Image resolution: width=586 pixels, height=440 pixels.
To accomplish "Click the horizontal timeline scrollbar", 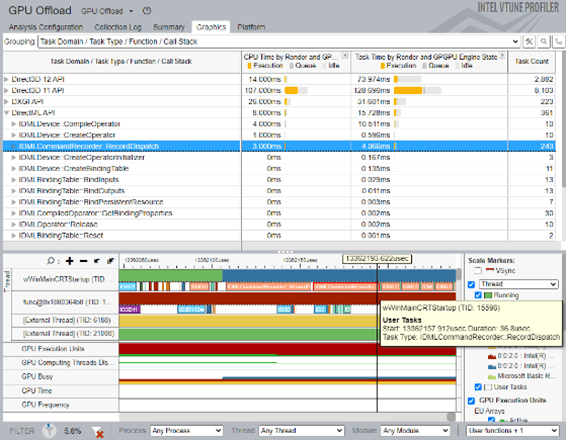I will (x=287, y=417).
